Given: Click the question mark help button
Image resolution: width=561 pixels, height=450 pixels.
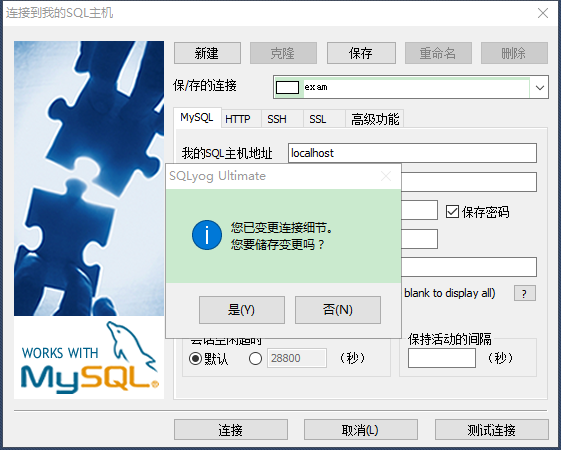Looking at the screenshot, I should click(x=525, y=293).
